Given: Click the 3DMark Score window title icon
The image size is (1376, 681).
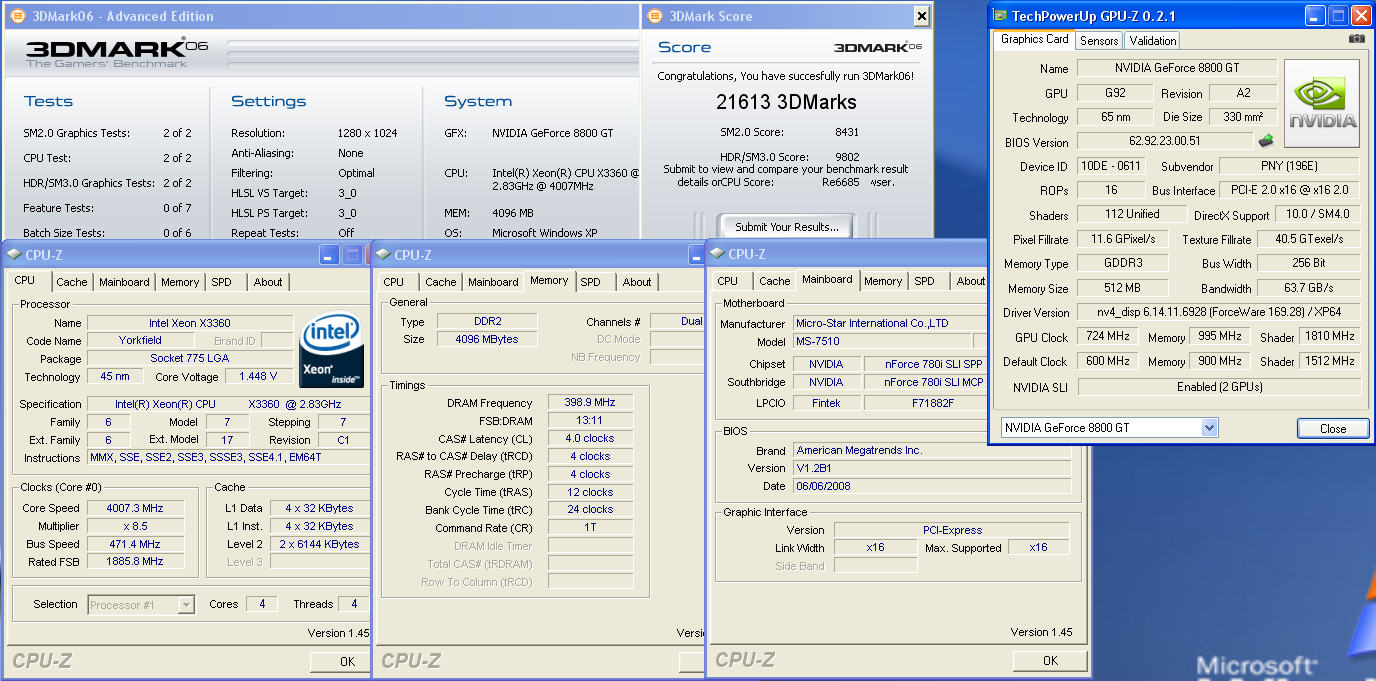Looking at the screenshot, I should (655, 16).
